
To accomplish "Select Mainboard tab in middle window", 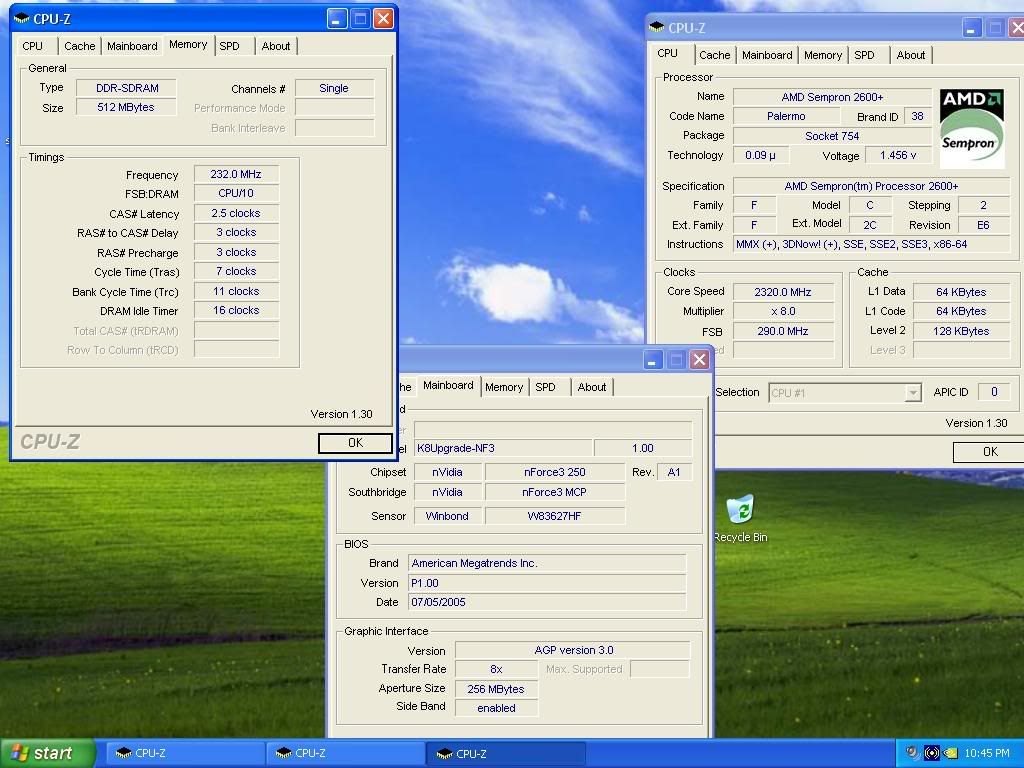I will coord(448,385).
